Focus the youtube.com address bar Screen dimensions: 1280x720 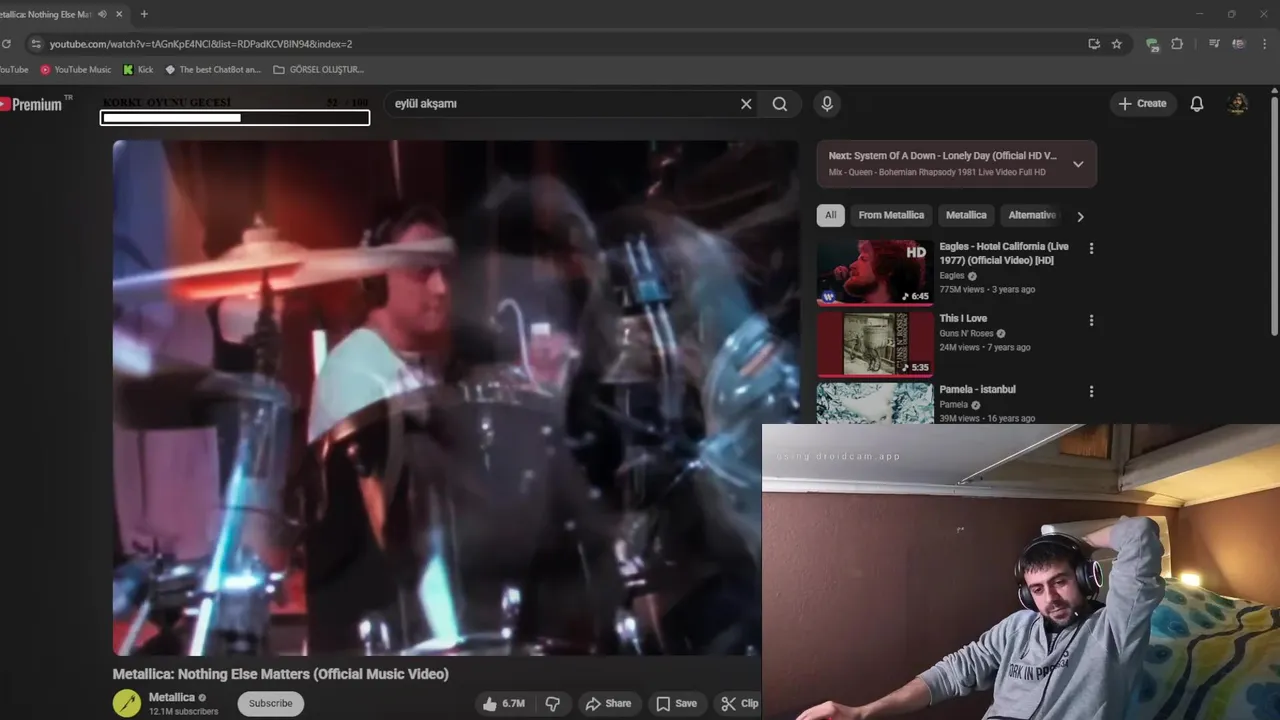point(560,44)
